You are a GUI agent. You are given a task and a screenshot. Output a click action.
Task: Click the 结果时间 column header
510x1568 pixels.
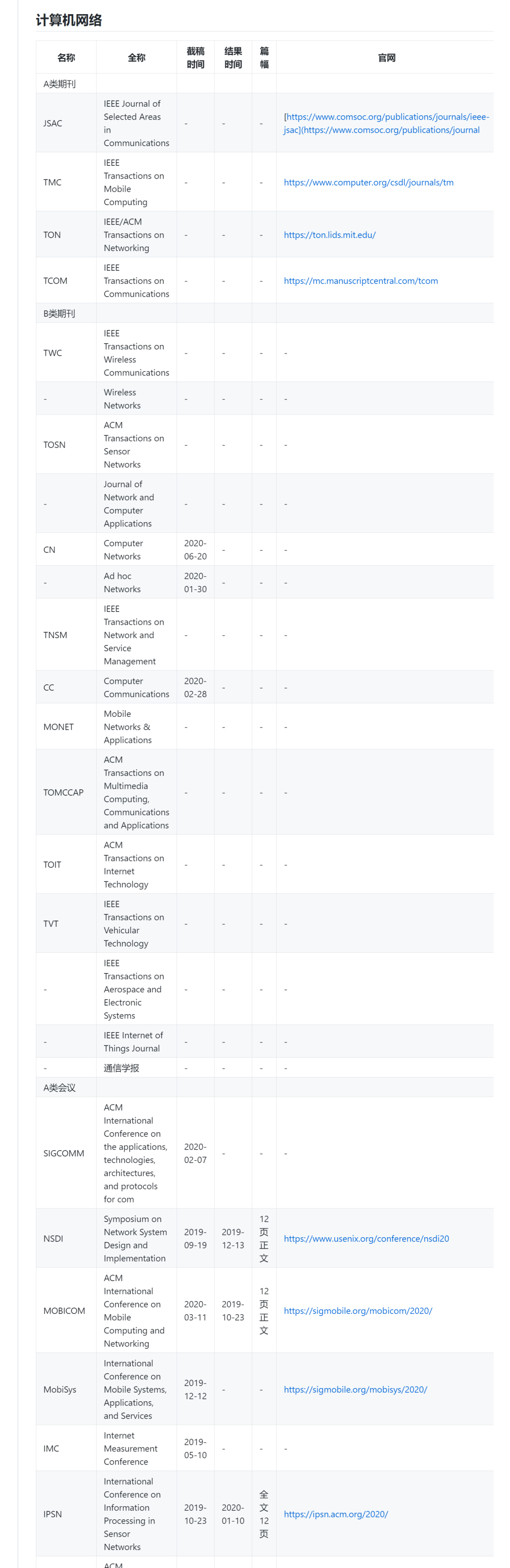(233, 58)
